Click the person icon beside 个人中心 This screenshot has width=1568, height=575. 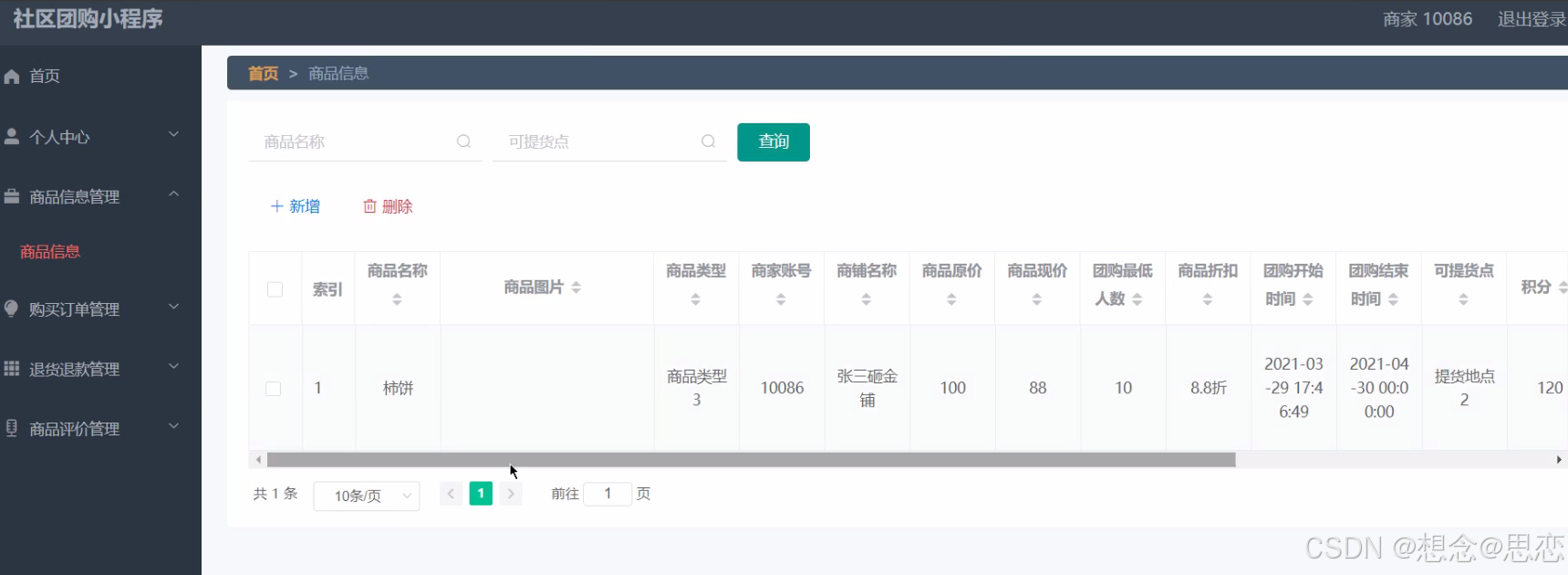click(12, 137)
